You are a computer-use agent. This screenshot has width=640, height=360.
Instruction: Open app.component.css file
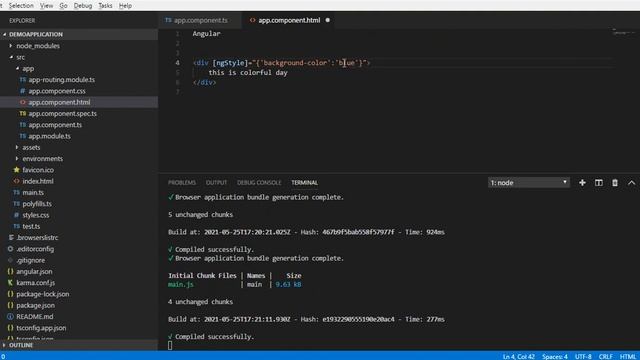(79, 91)
